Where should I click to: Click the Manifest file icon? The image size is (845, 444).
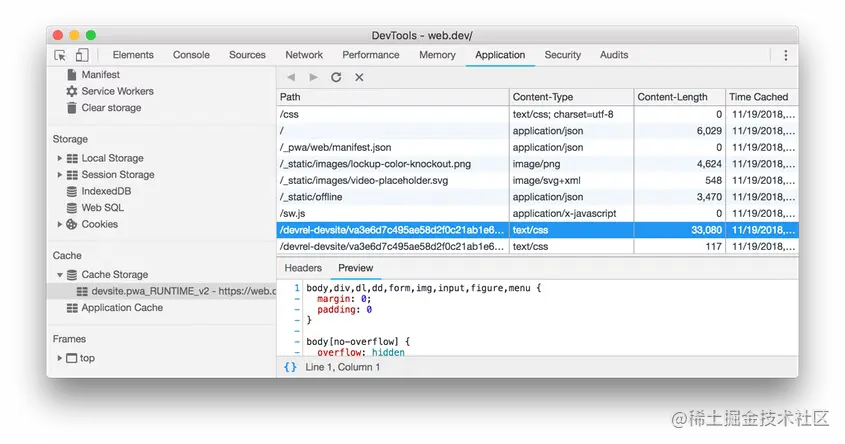[72, 74]
